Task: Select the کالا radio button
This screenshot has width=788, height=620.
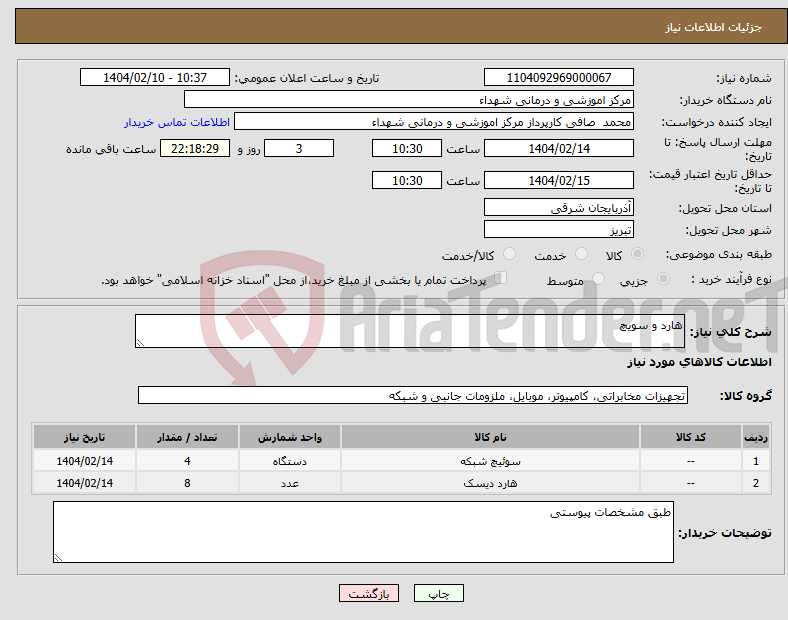Action: (637, 254)
